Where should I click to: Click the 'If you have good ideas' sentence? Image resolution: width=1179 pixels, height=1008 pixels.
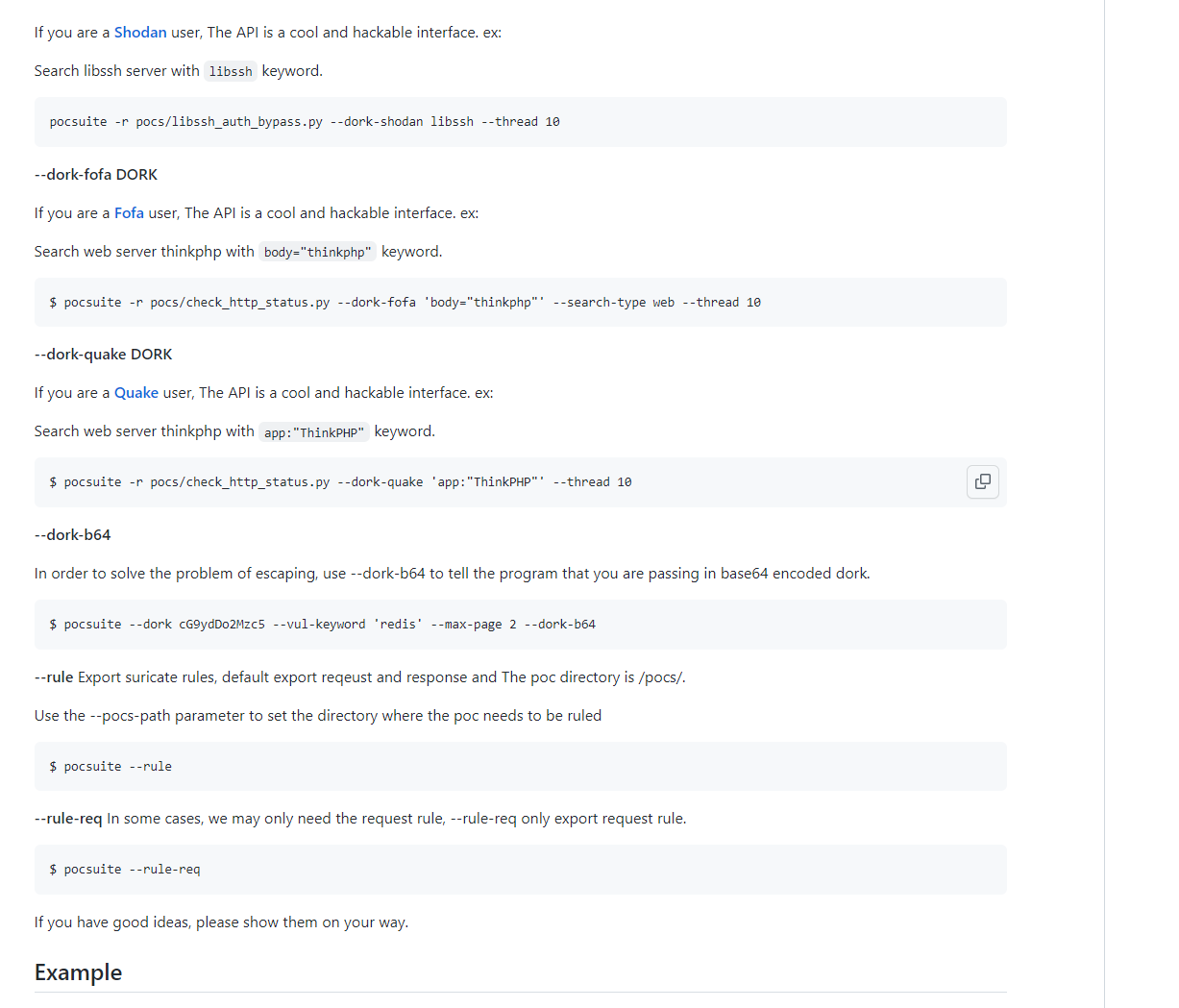[x=221, y=922]
